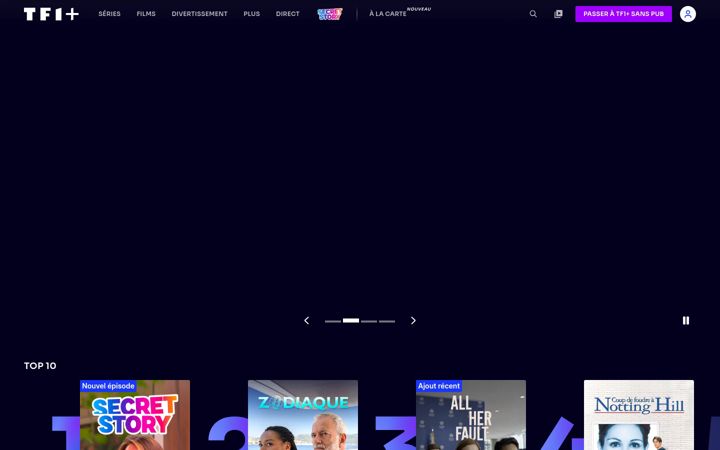Open All Her Fault poster
Image resolution: width=720 pixels, height=450 pixels.
coord(471,415)
